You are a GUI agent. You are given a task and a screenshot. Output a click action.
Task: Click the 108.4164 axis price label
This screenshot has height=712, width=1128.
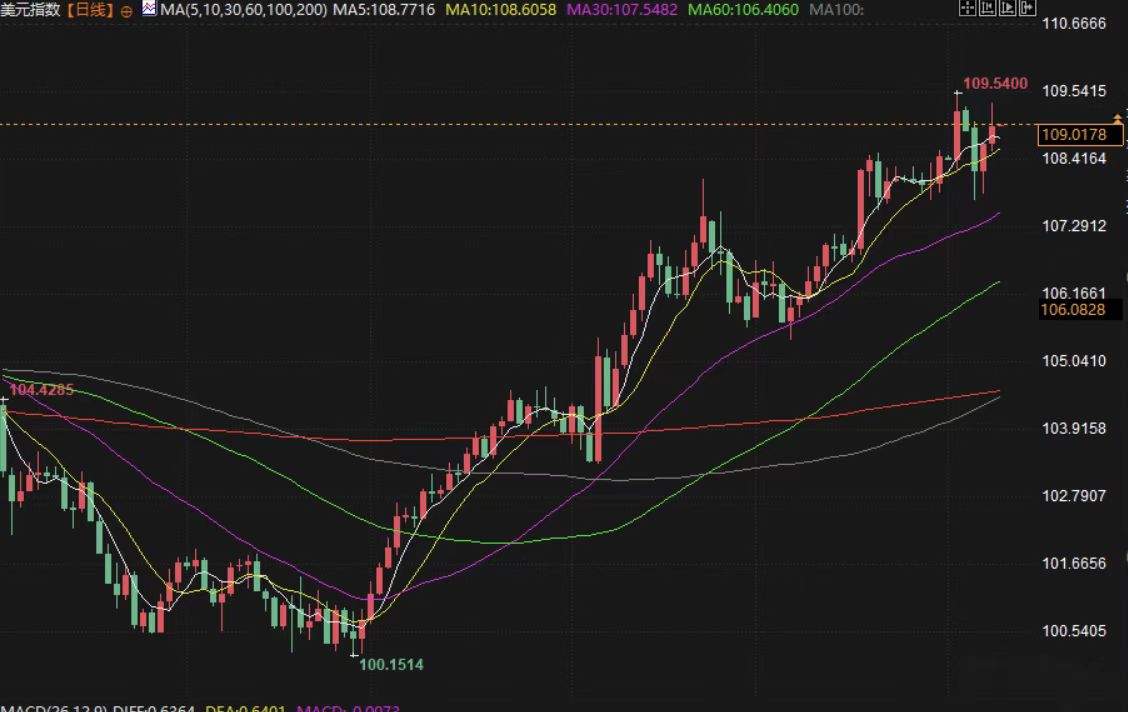click(x=1074, y=158)
